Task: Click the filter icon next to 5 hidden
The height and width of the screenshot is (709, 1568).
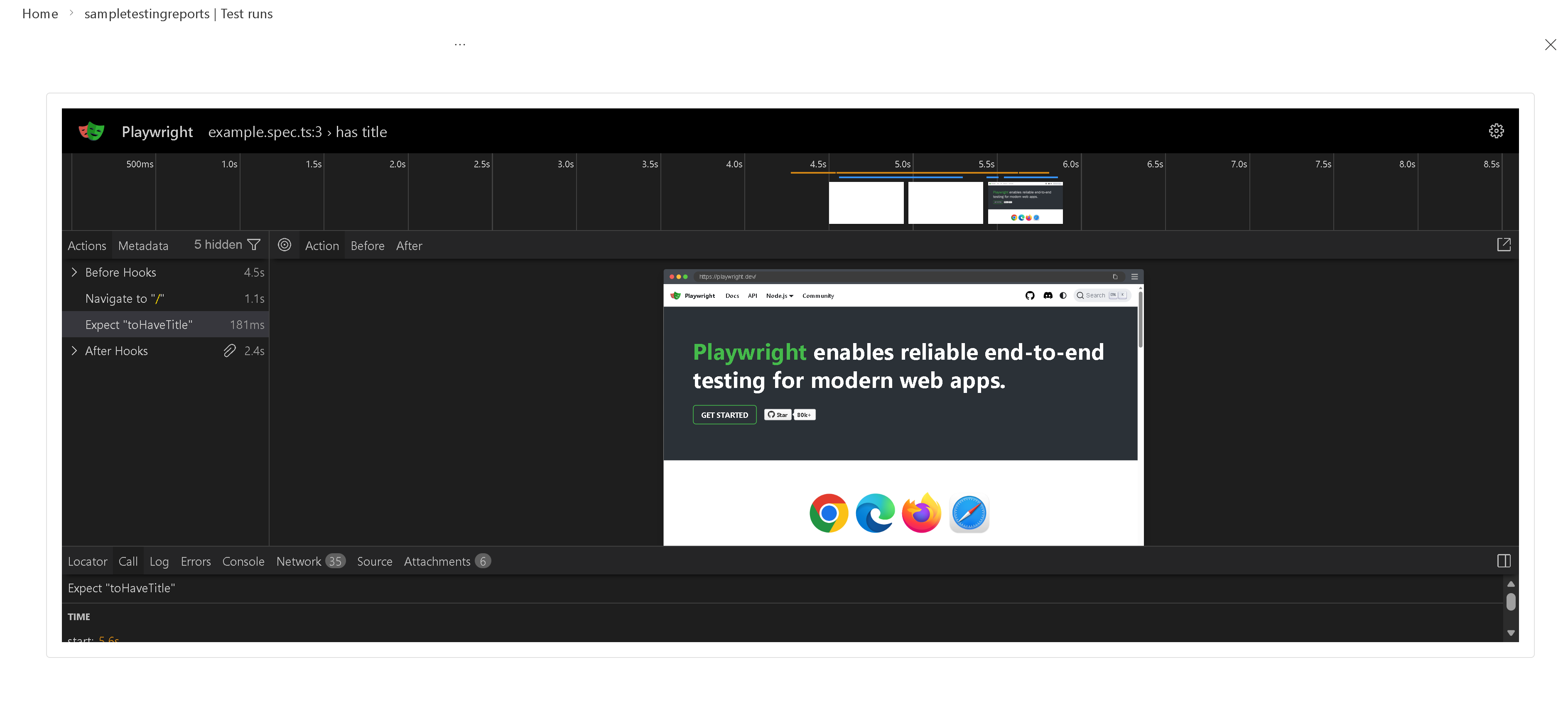Action: tap(254, 244)
